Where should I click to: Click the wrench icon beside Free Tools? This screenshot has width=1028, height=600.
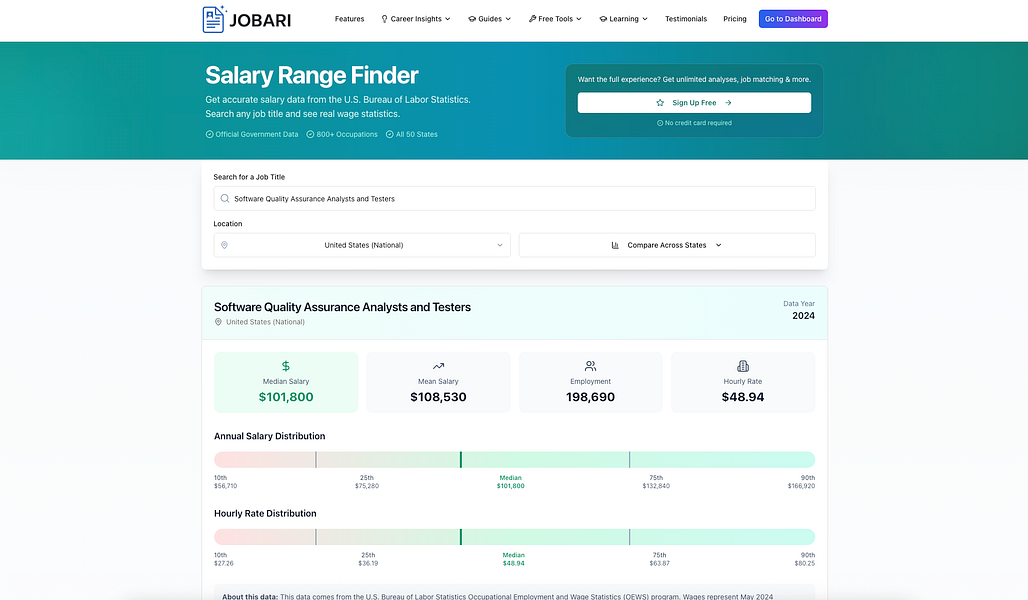tap(532, 19)
